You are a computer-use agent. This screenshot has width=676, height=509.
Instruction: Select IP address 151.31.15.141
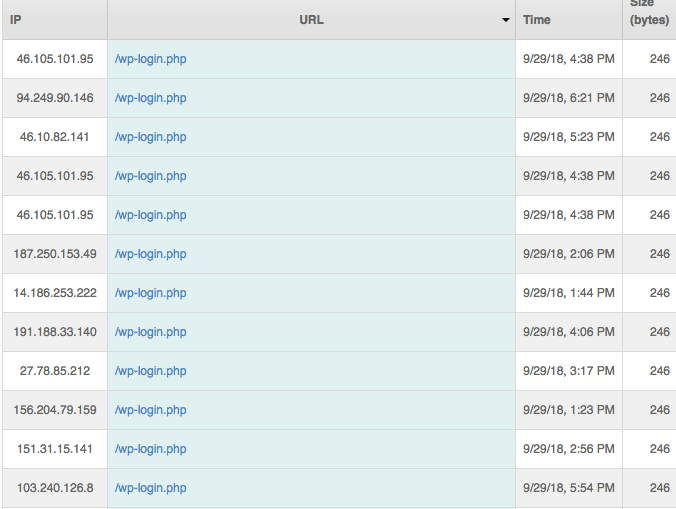coord(55,449)
